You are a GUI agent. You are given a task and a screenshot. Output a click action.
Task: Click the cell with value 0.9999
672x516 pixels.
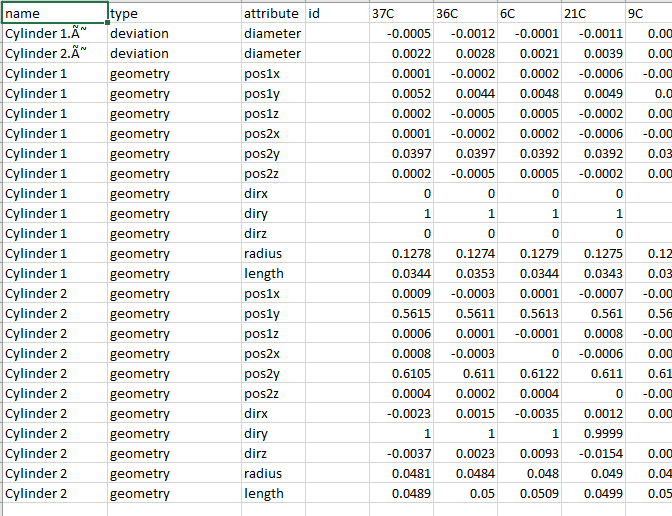592,433
